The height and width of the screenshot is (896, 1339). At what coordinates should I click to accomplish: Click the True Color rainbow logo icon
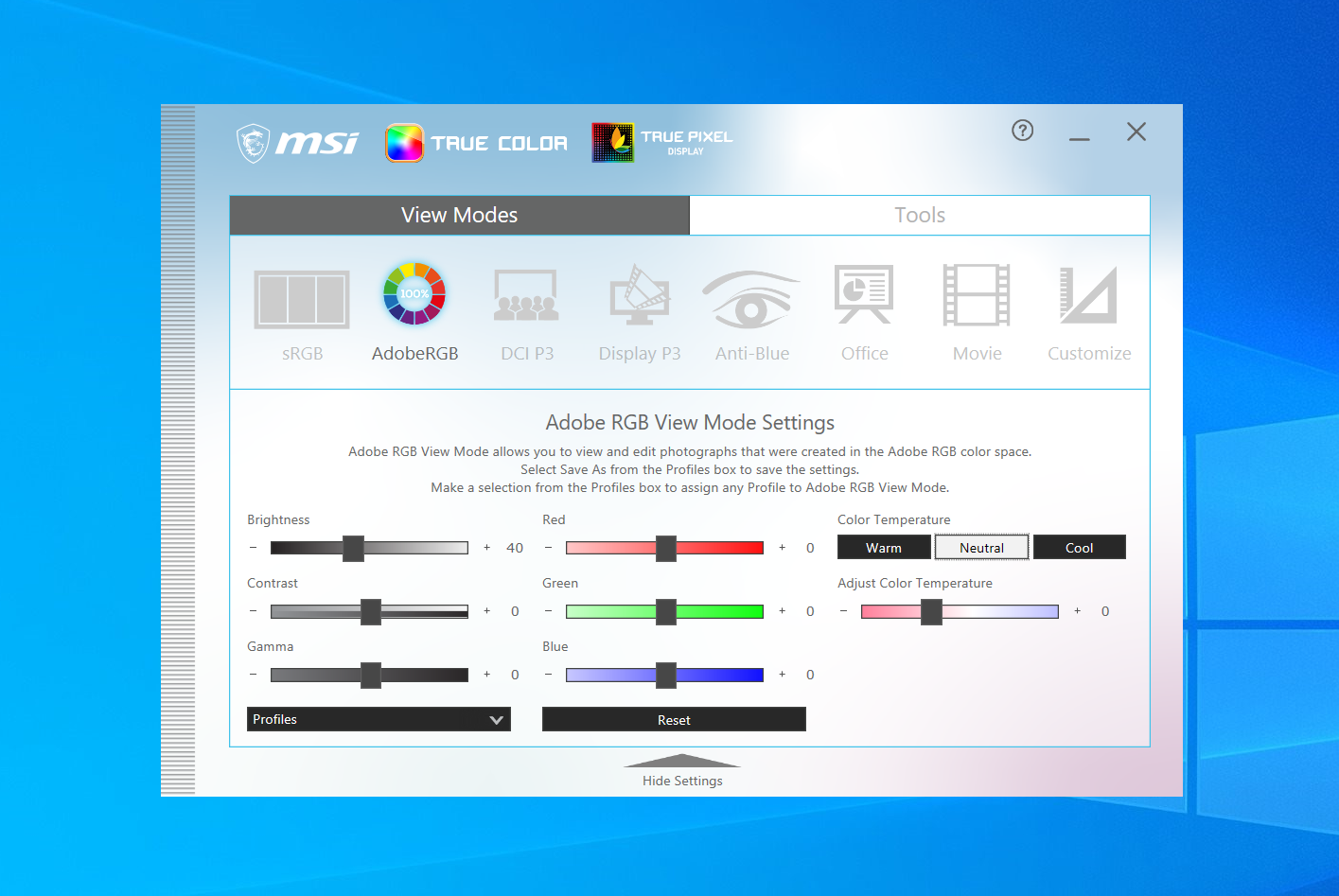[404, 143]
